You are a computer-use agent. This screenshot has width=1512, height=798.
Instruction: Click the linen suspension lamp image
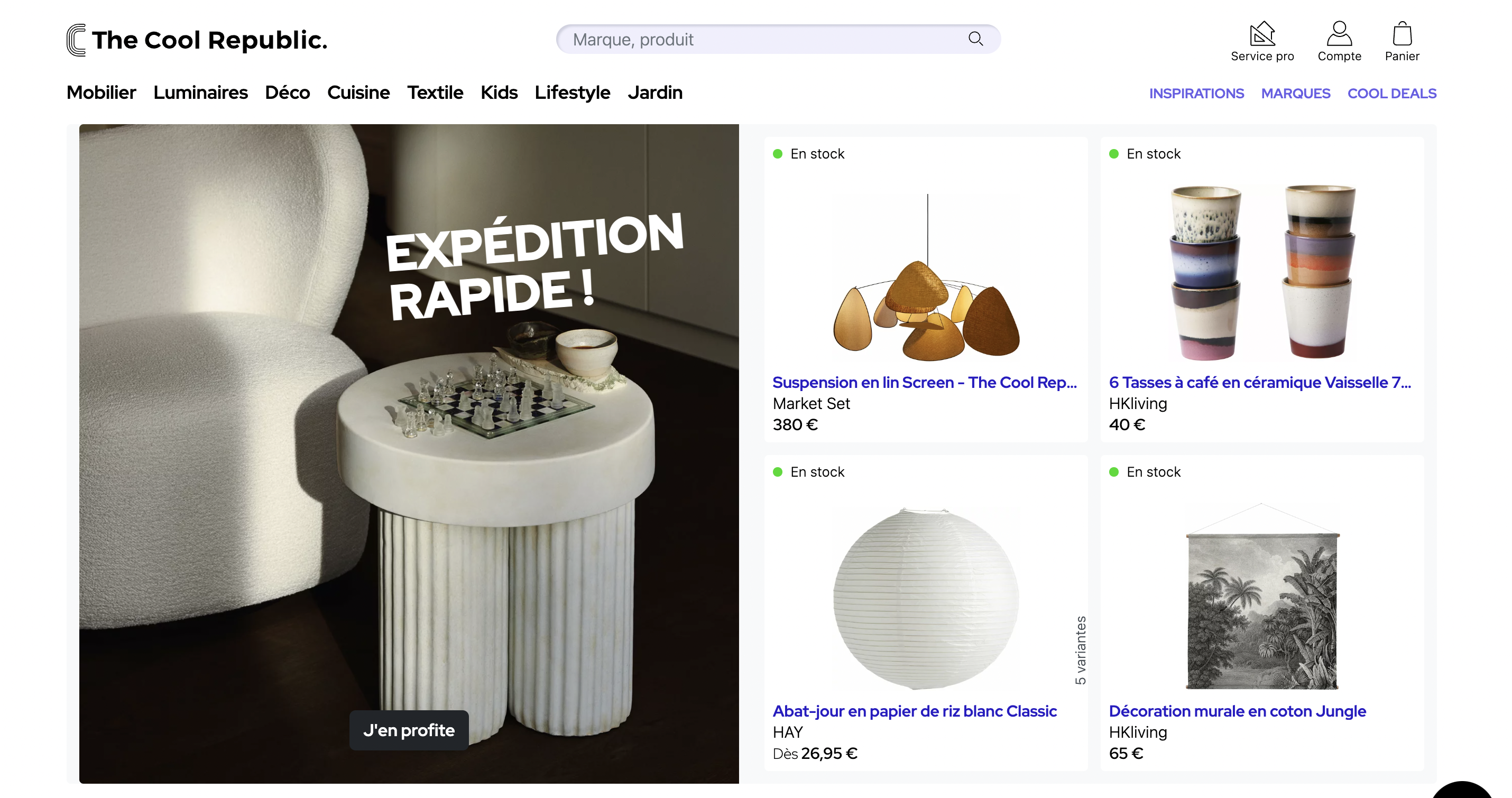(x=926, y=277)
